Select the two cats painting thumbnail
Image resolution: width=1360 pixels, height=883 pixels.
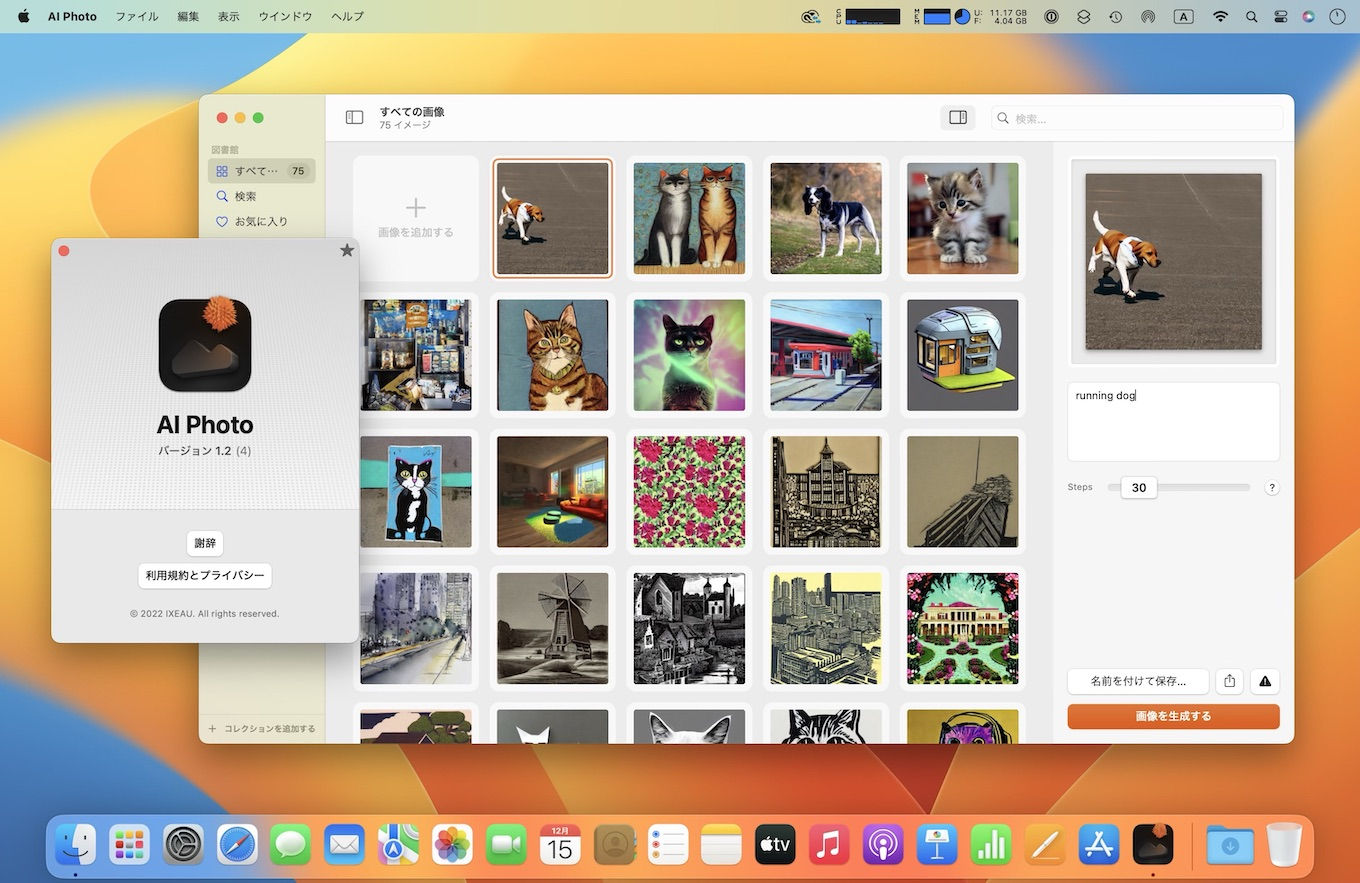[x=690, y=218]
